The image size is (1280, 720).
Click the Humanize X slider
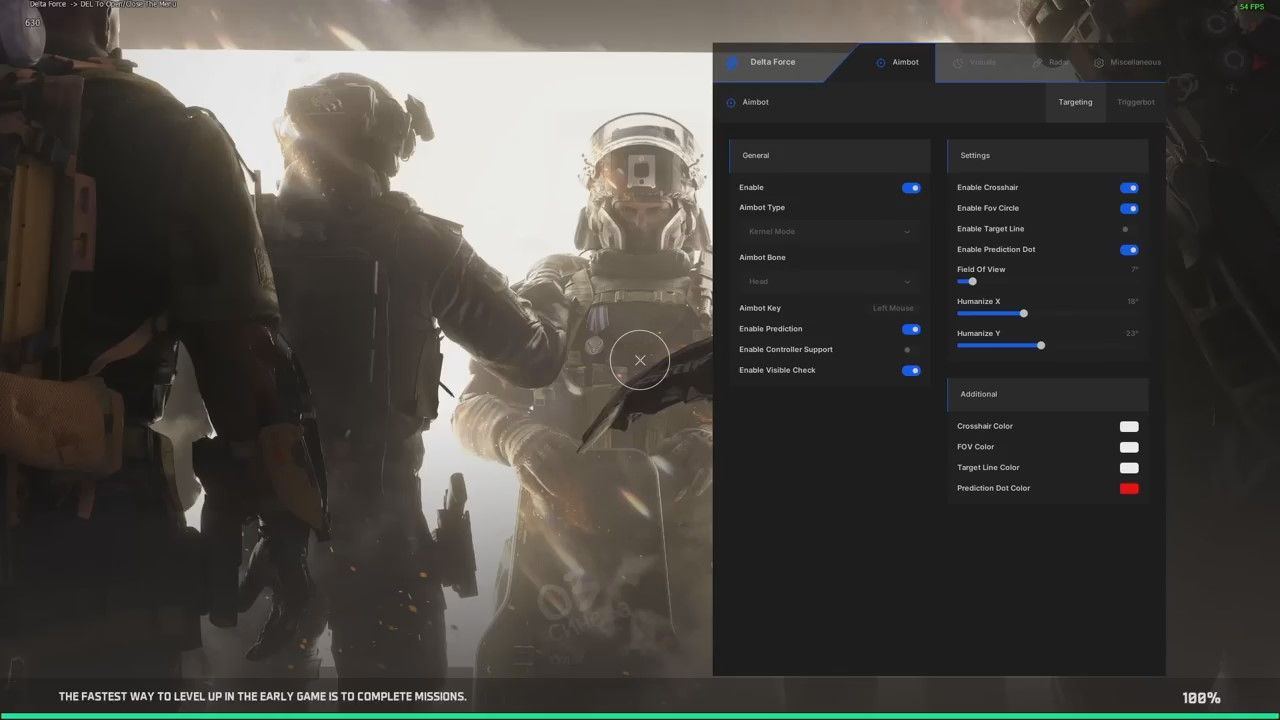tap(1047, 314)
